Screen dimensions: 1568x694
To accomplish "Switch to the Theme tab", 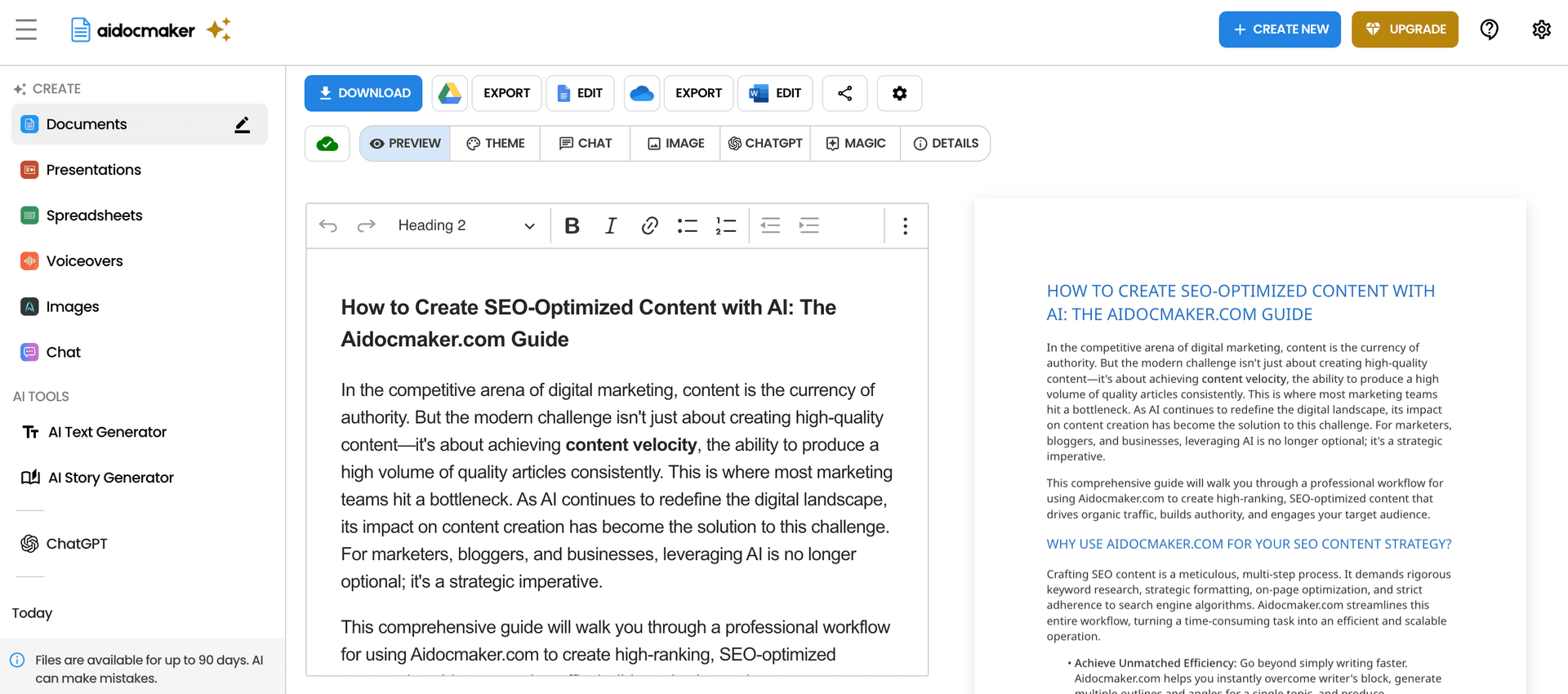I will 495,144.
